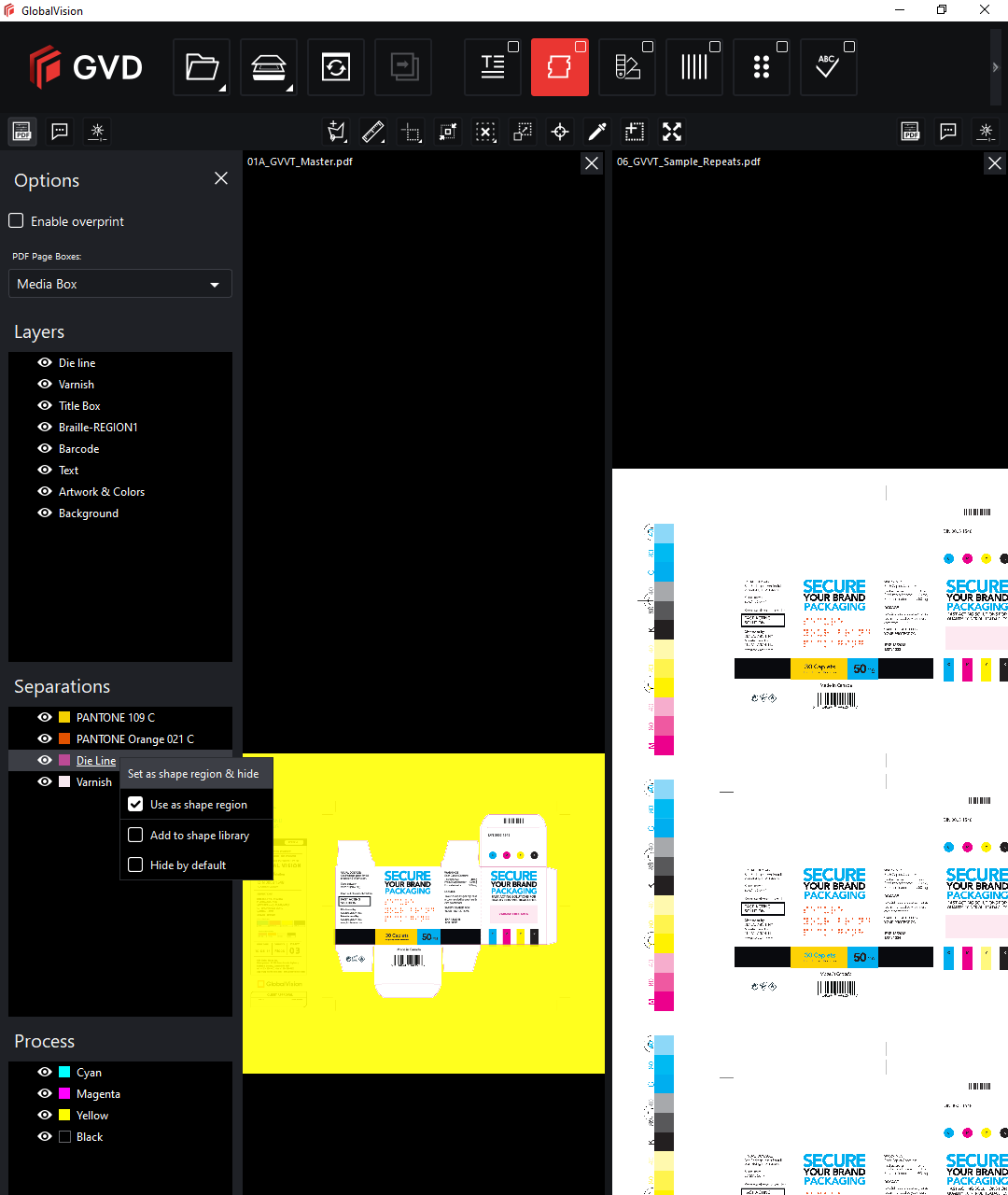Screen dimensions: 1008x1195
Task: Click the PANTONE Orange 021 C color swatch
Action: pos(64,739)
